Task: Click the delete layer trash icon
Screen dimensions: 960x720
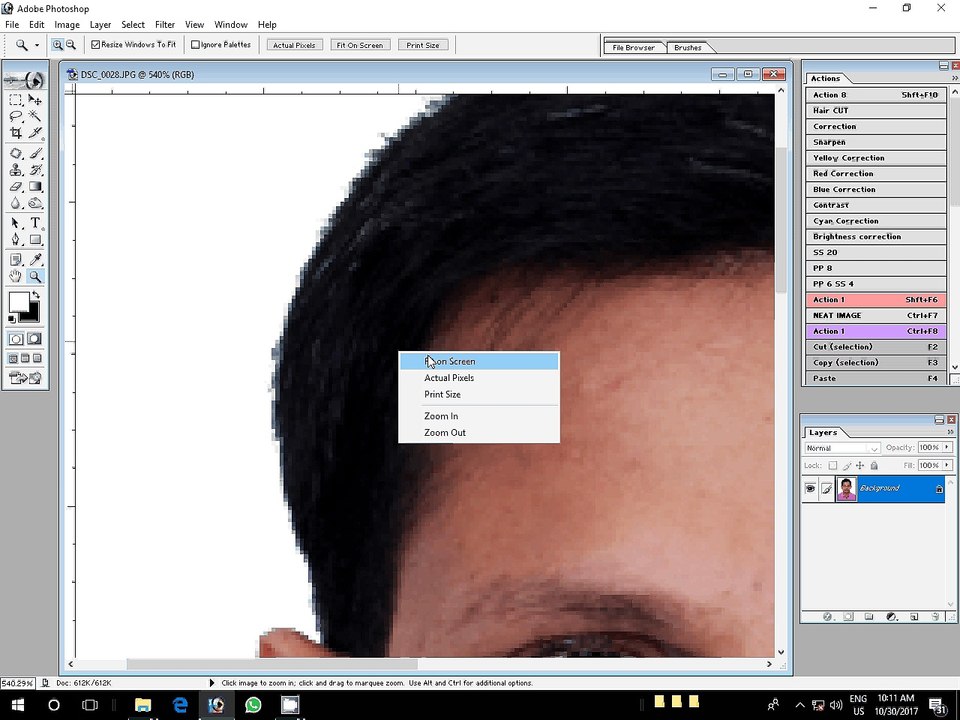Action: tap(935, 617)
